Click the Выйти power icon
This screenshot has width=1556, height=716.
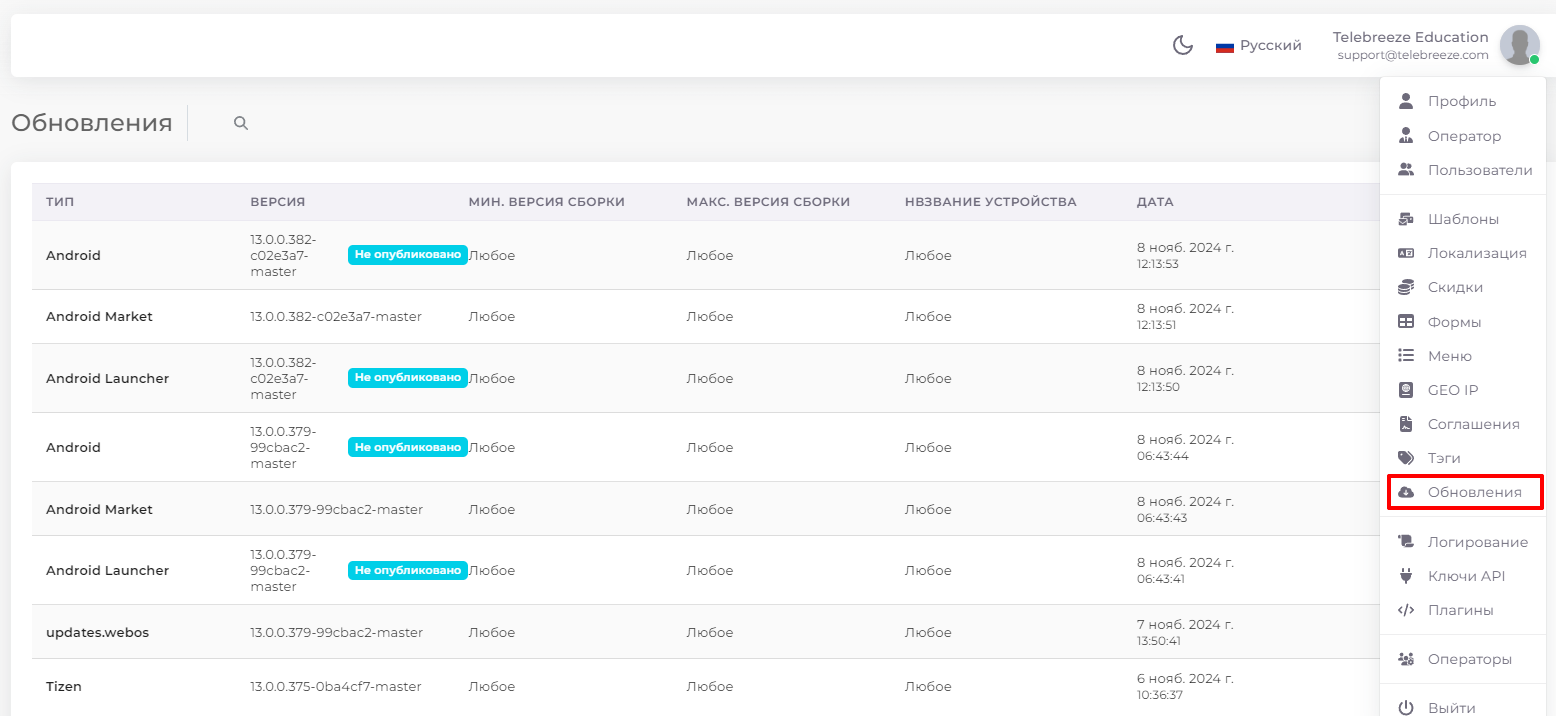point(1406,708)
